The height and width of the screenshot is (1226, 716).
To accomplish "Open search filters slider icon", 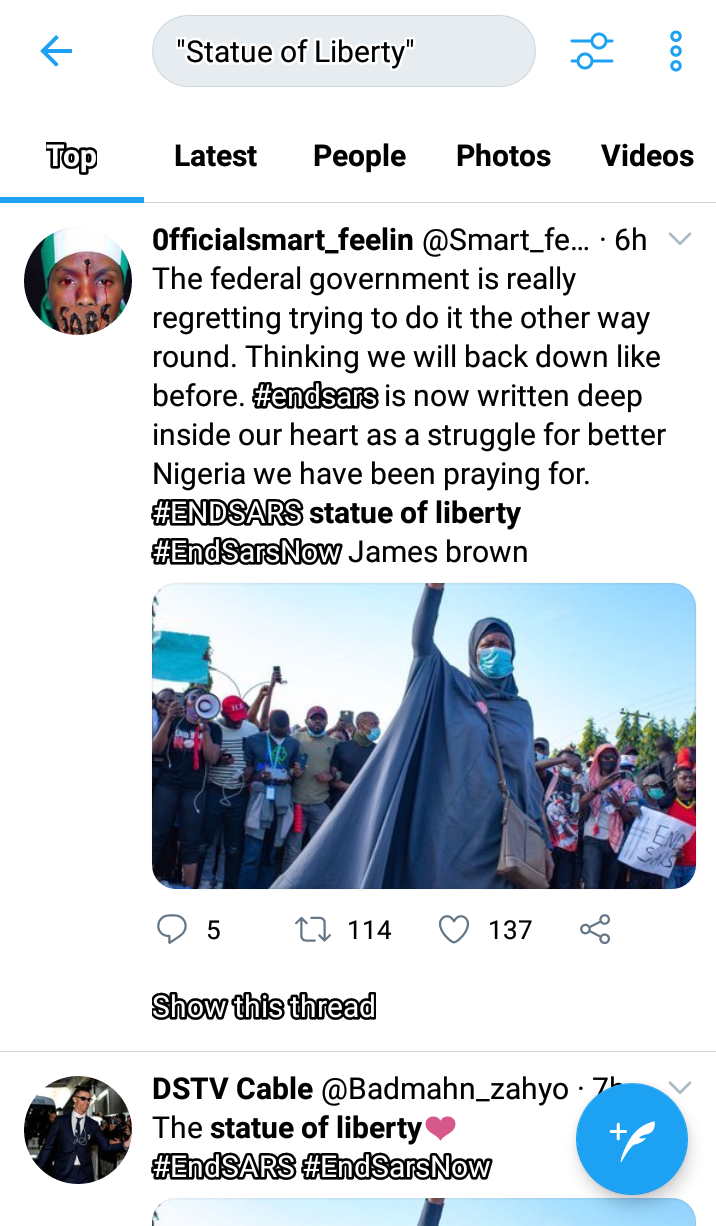I will (592, 51).
